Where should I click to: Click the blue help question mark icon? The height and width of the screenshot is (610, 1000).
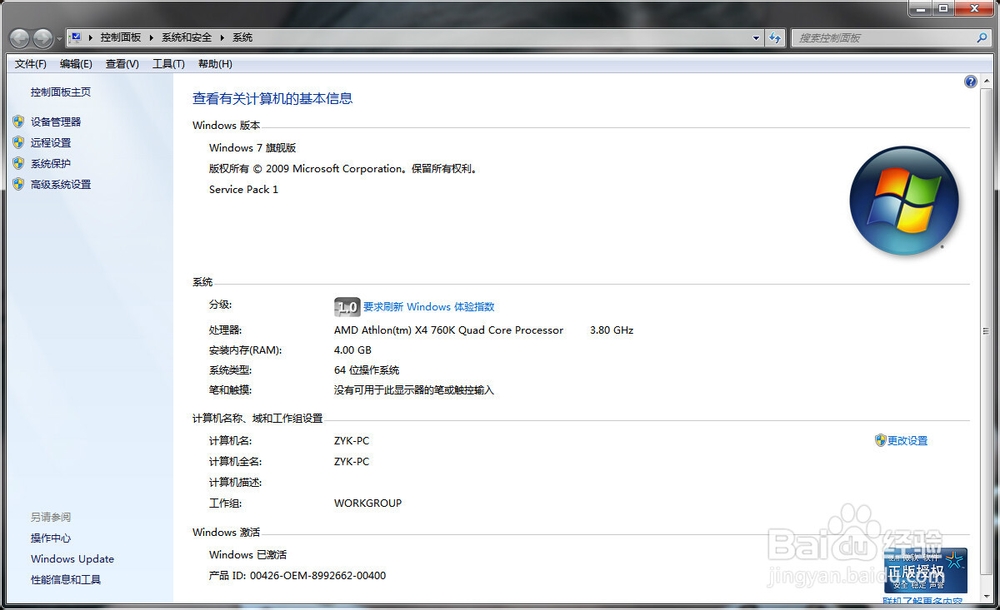point(970,82)
